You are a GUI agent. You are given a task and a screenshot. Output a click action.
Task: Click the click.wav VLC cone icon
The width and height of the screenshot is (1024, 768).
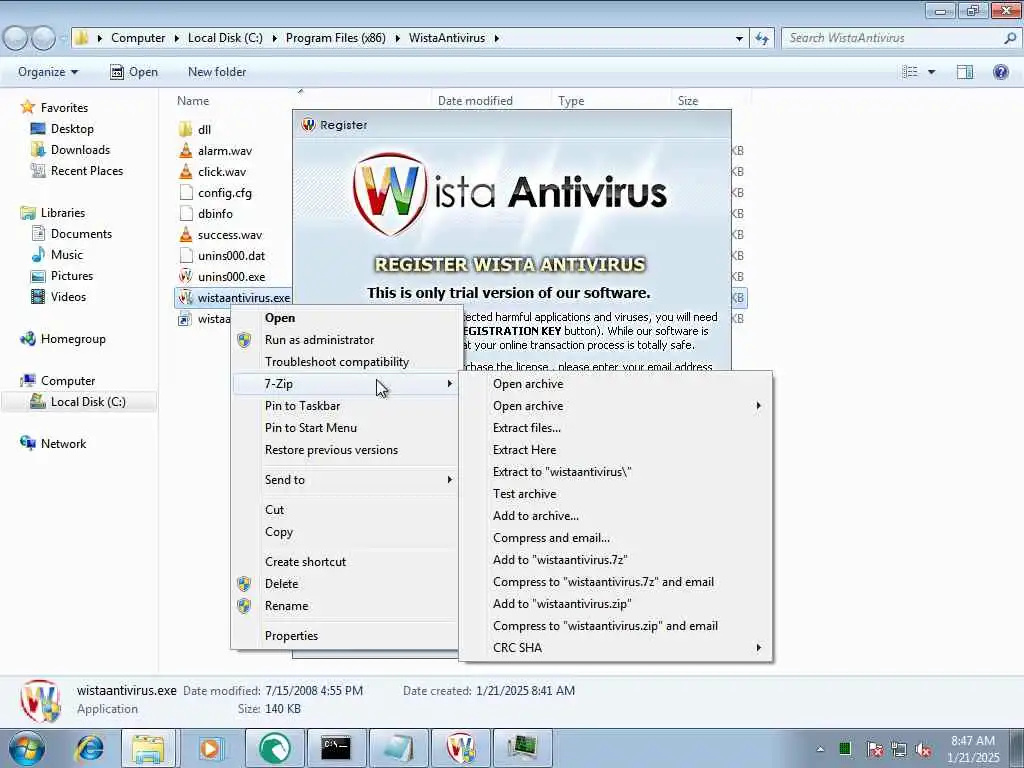(x=185, y=171)
